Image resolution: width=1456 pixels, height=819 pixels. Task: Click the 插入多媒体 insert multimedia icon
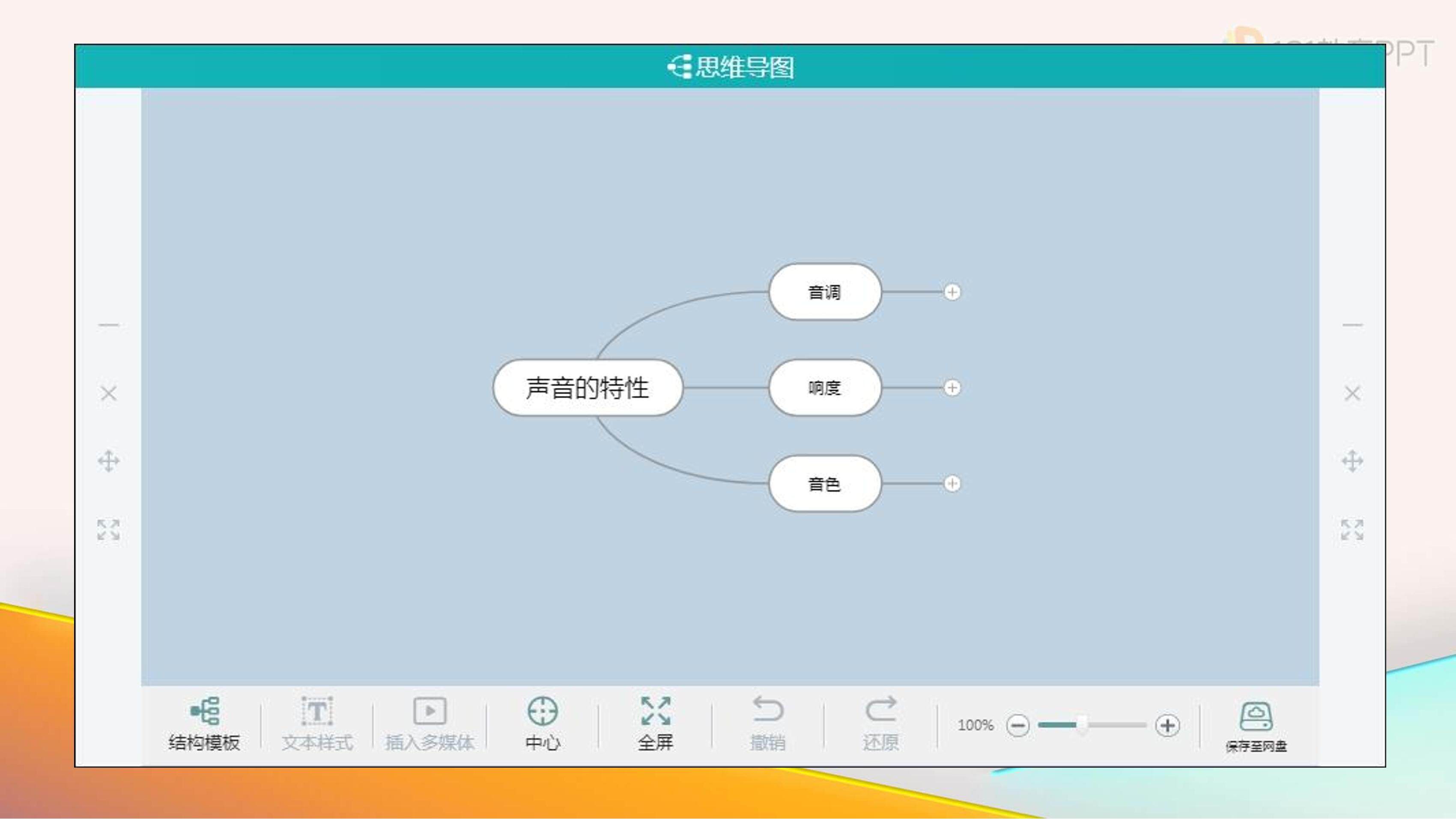click(430, 711)
